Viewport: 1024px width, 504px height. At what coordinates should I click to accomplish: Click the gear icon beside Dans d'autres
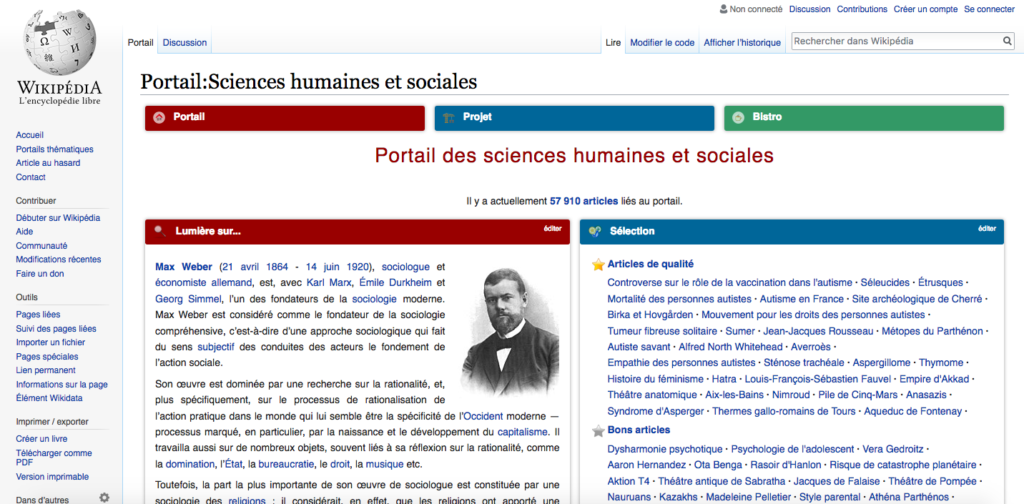[104, 497]
